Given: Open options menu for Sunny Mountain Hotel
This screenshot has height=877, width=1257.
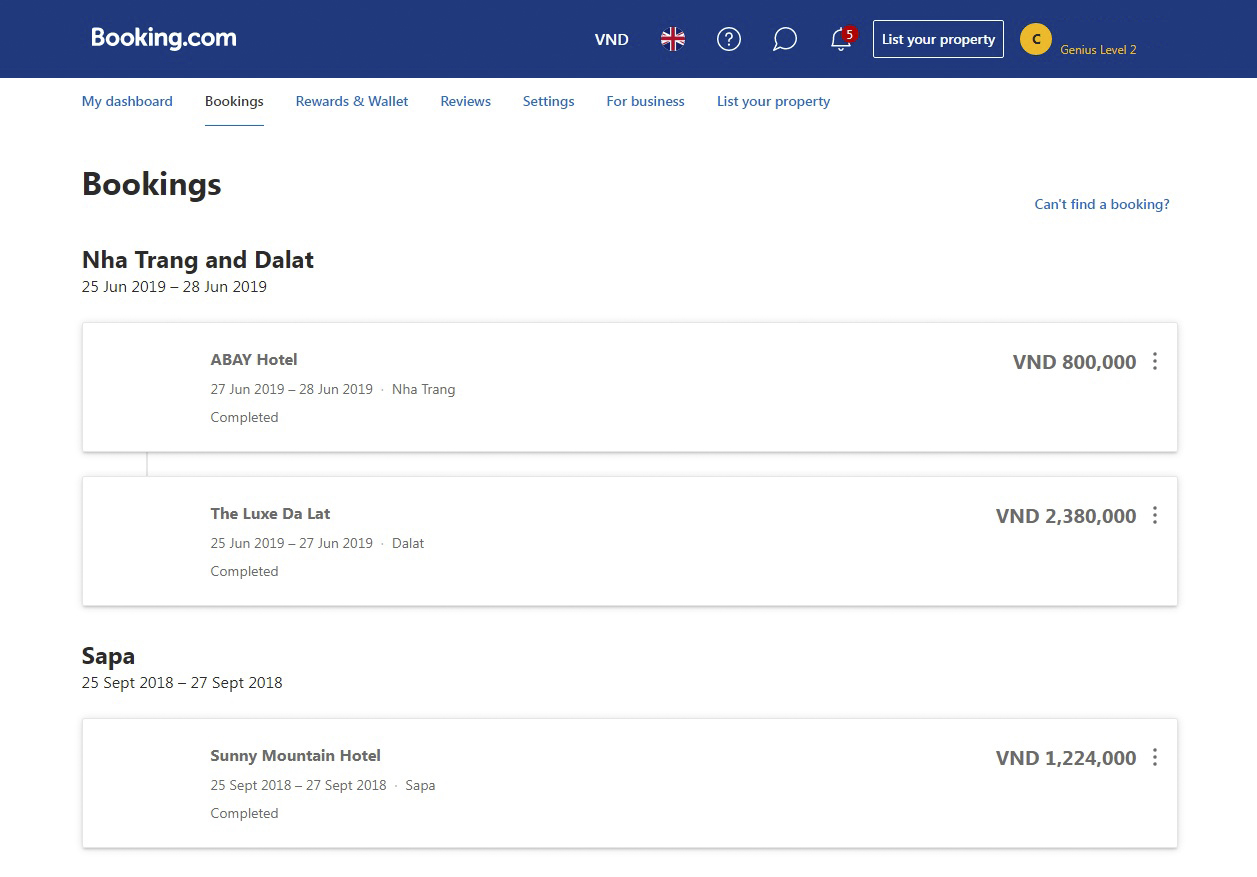Looking at the screenshot, I should (1155, 757).
